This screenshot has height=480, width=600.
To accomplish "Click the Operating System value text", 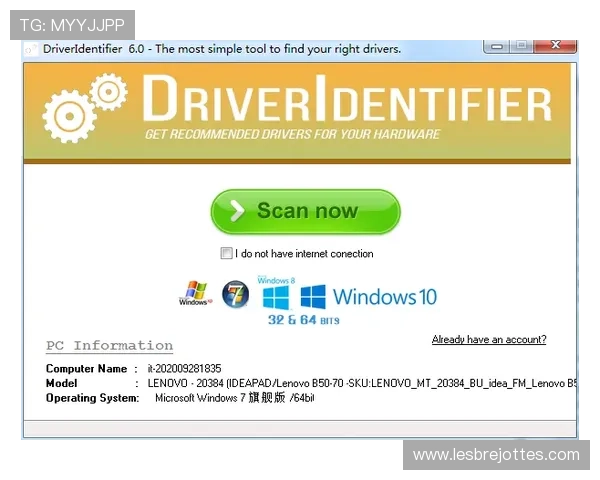I will click(x=234, y=398).
